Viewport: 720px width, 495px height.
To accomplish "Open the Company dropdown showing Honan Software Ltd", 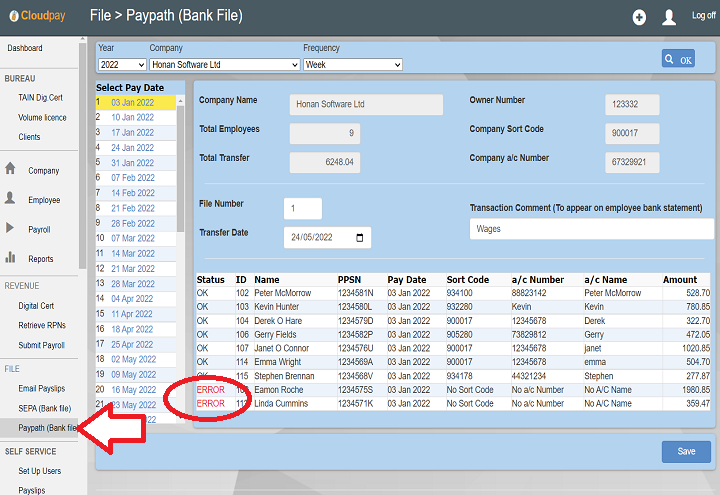I will [x=224, y=64].
